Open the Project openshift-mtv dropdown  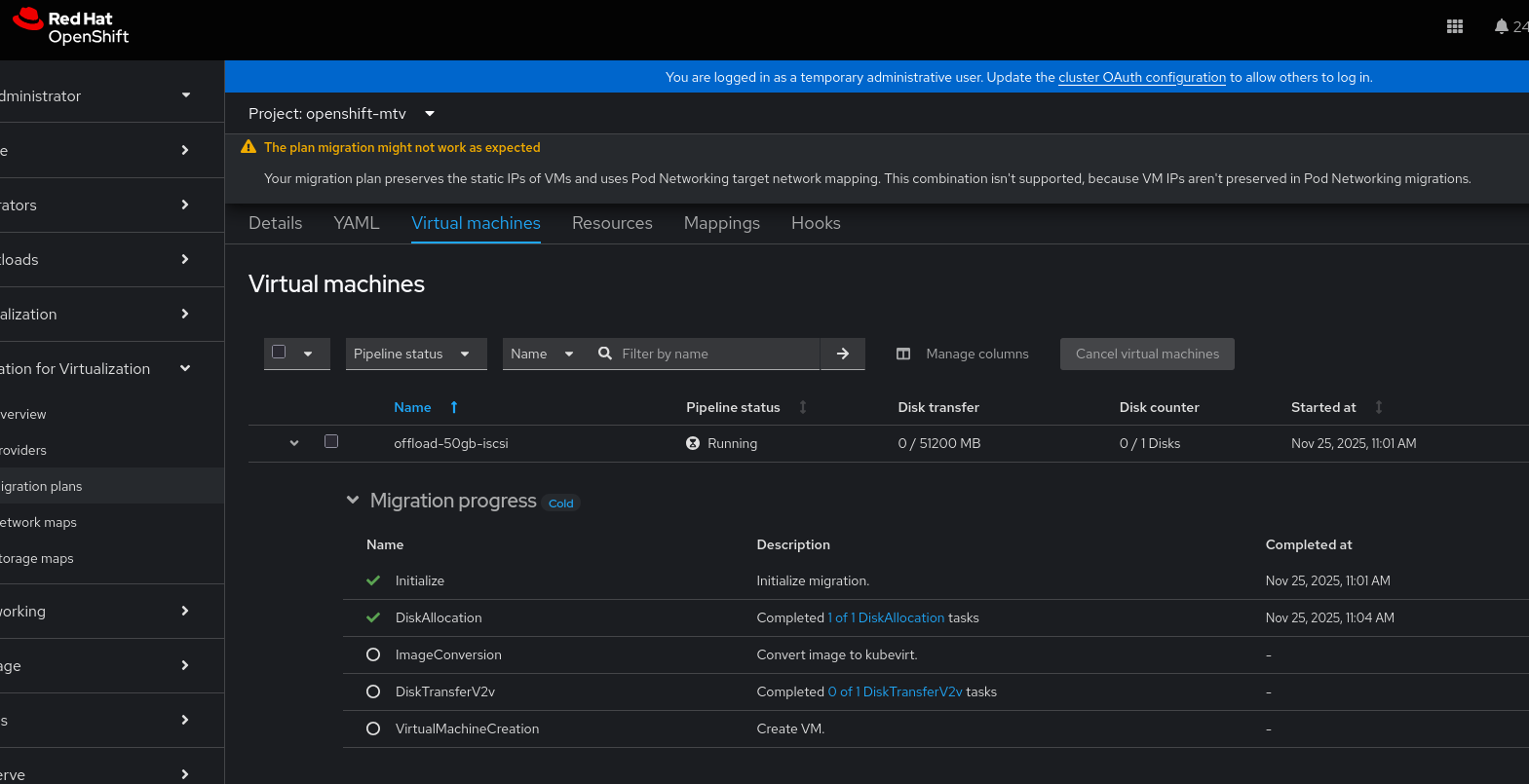[342, 114]
